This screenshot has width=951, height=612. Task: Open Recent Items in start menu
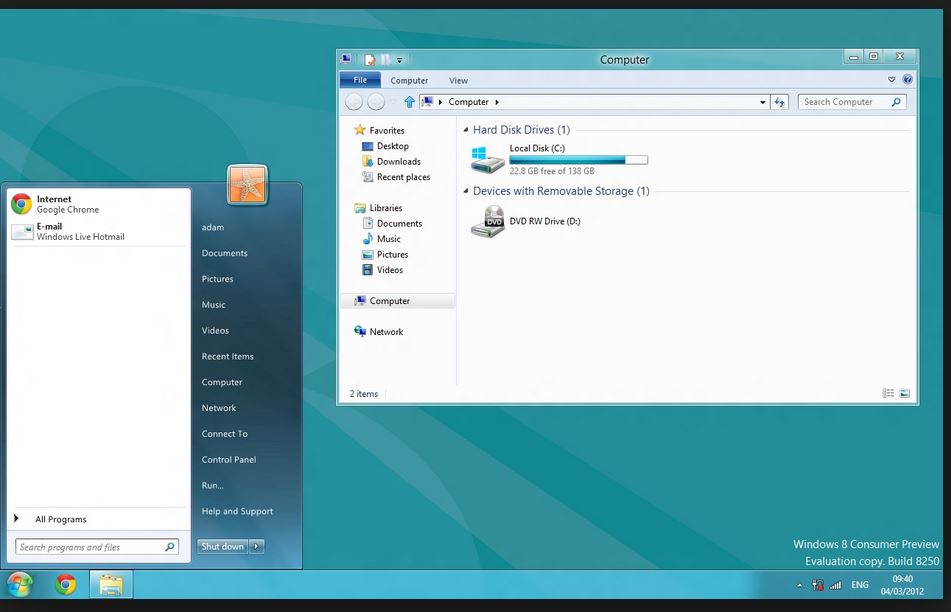[227, 357]
